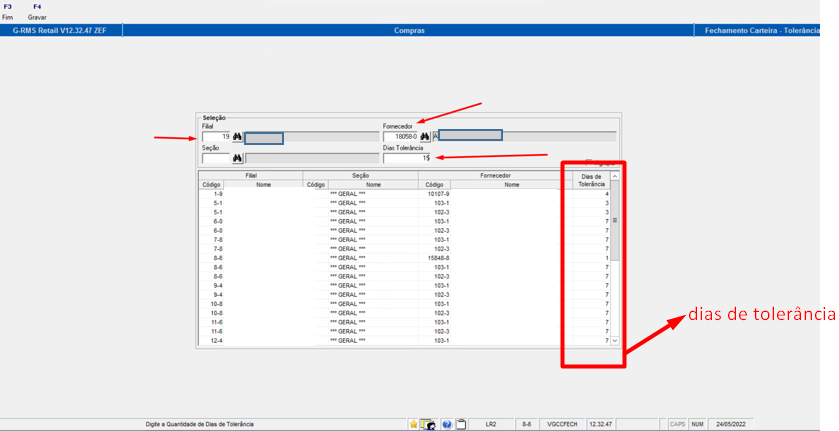Click *** GERAL *** in the 15848-8 row
This screenshot has width=839, height=431.
tap(348, 258)
